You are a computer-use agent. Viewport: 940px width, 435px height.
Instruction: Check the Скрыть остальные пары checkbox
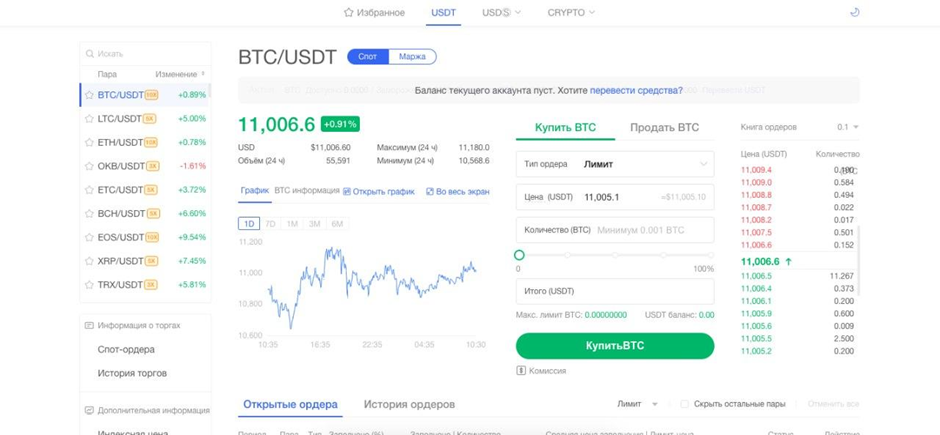pyautogui.click(x=684, y=404)
